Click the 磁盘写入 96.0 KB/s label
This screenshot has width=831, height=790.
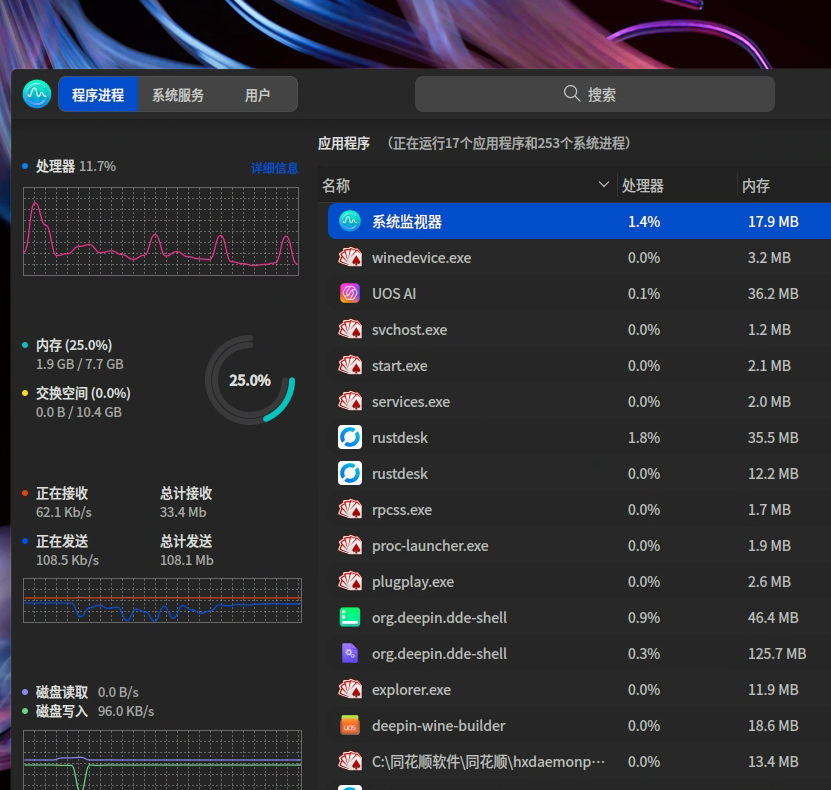click(x=95, y=711)
